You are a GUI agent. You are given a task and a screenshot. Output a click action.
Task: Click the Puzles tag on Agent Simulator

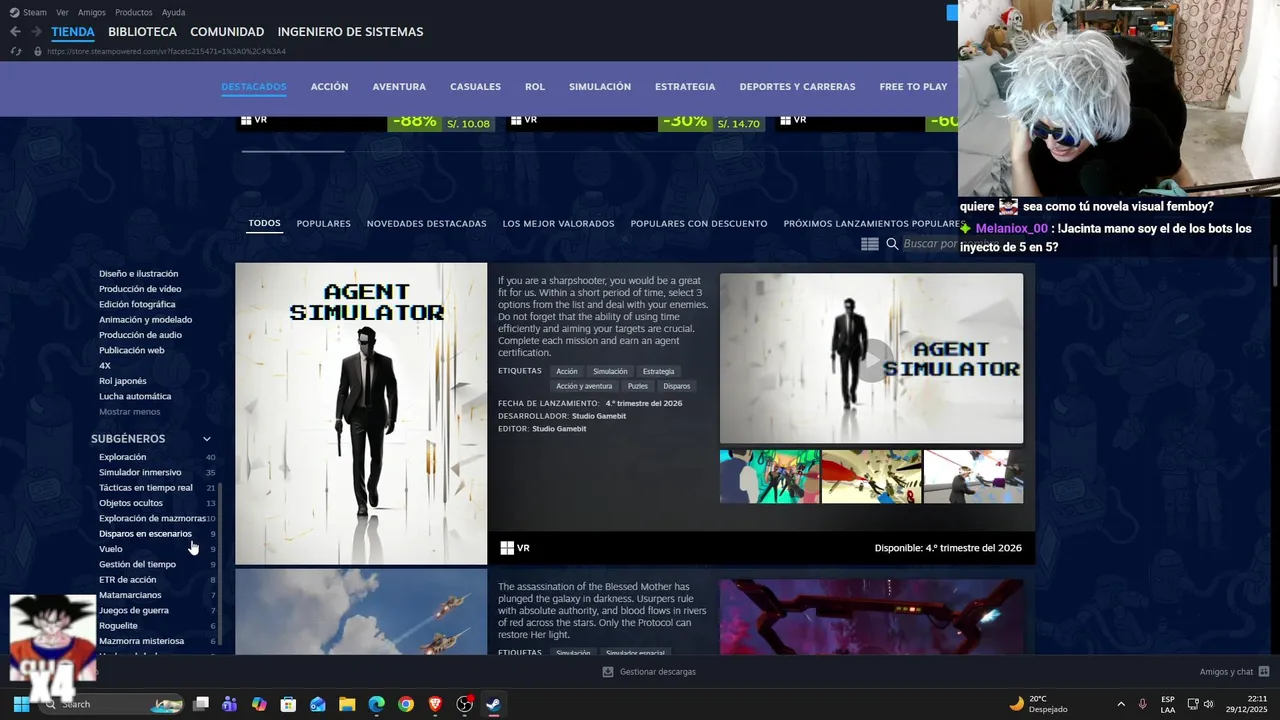(x=638, y=386)
